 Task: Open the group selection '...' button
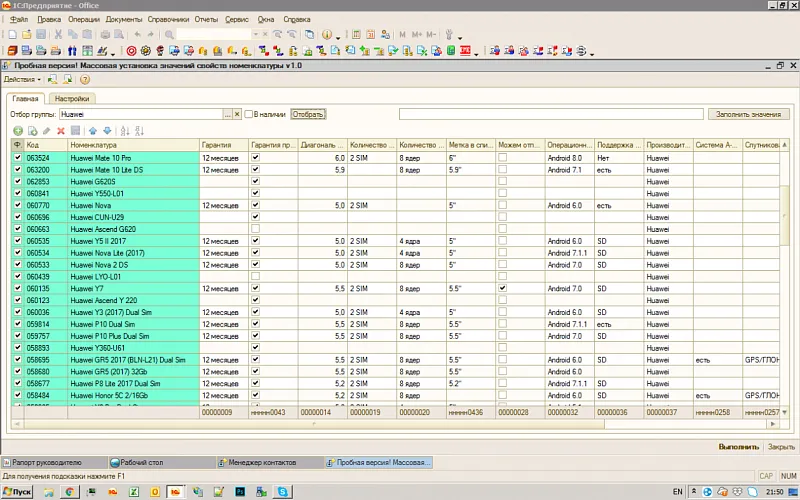(x=228, y=114)
